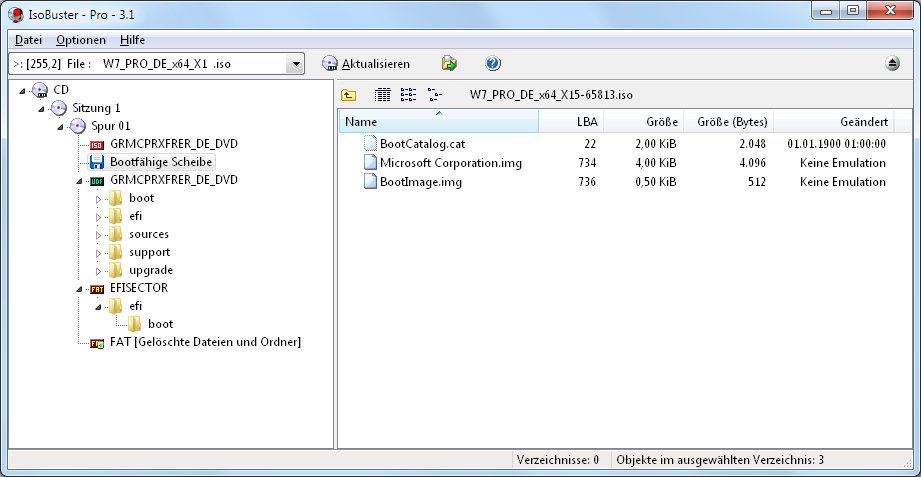Sort by Name column header
The image size is (921, 477).
click(439, 122)
